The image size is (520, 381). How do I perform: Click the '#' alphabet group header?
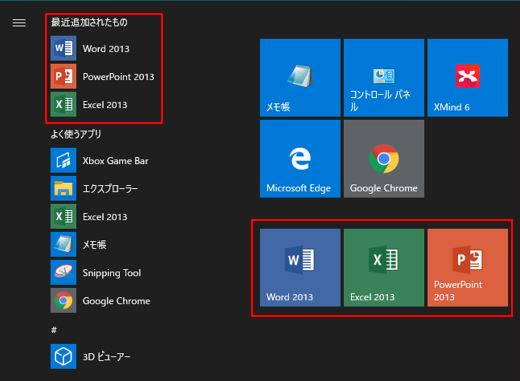point(54,330)
